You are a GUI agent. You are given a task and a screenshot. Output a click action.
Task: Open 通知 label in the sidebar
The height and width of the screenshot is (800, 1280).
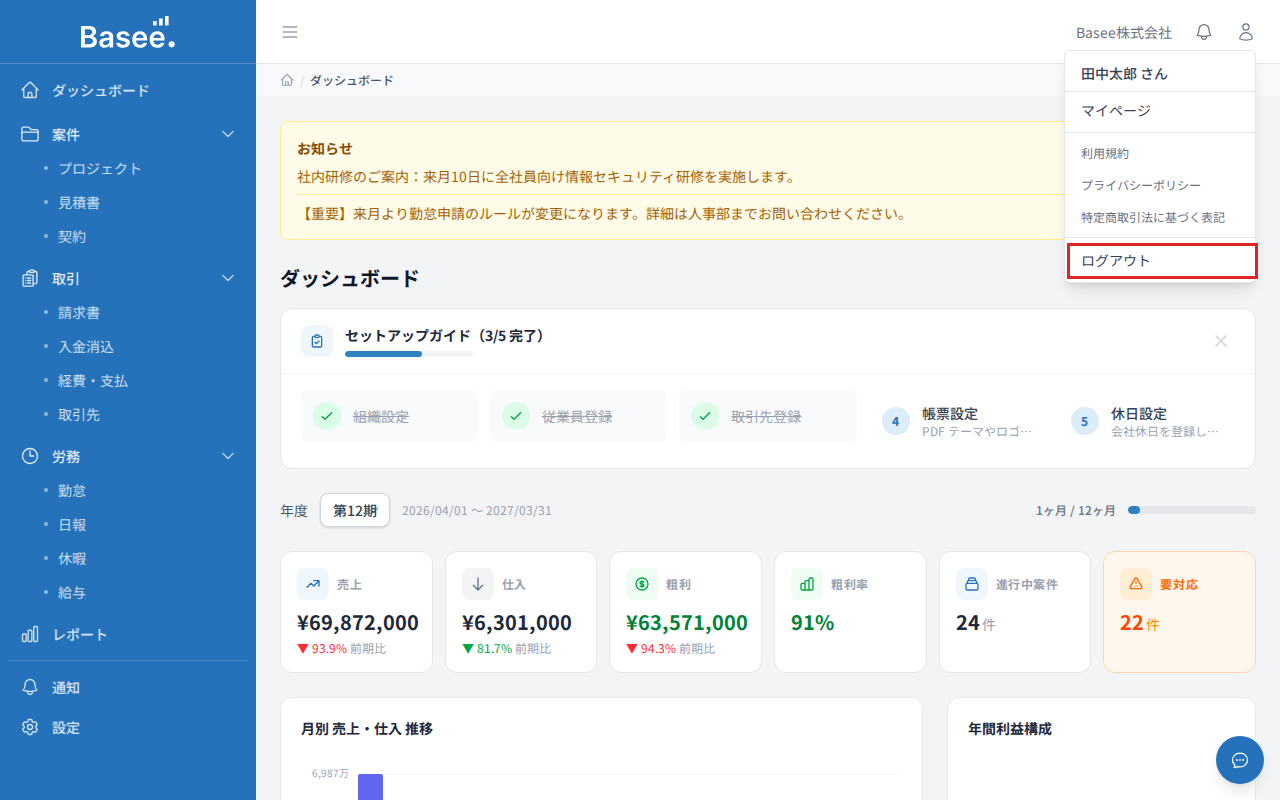click(x=66, y=688)
